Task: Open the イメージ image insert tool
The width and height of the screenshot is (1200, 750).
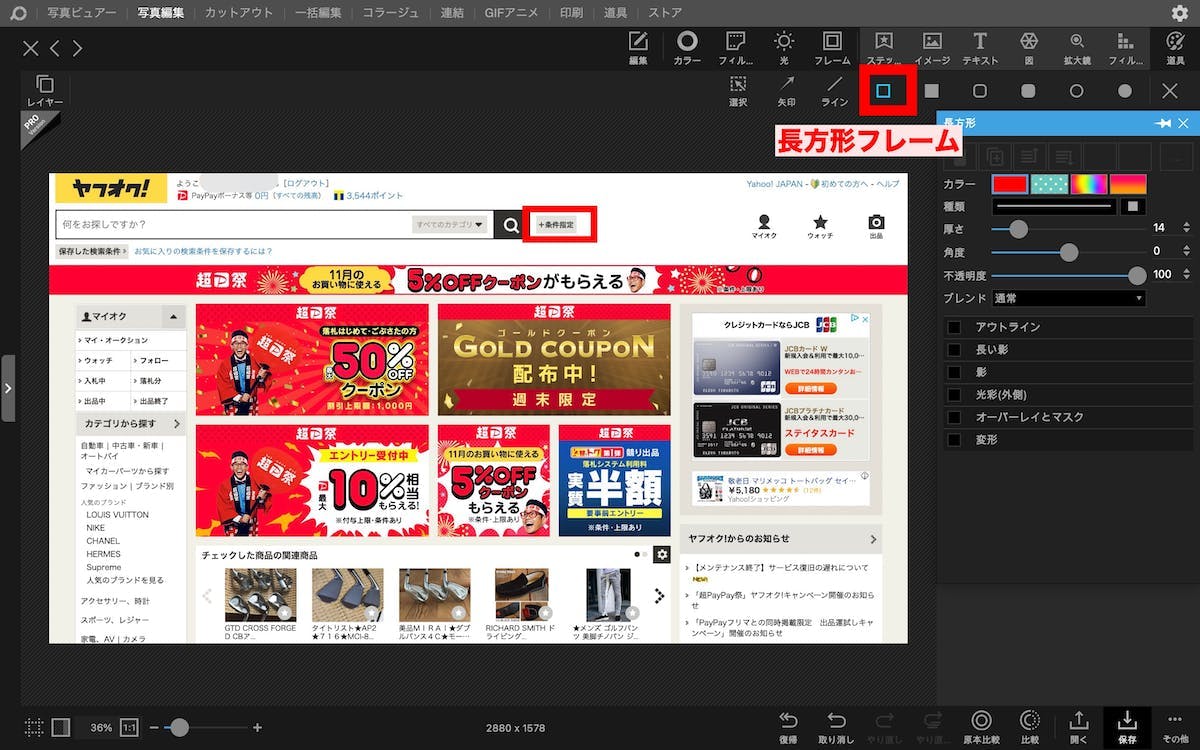Action: pos(932,47)
